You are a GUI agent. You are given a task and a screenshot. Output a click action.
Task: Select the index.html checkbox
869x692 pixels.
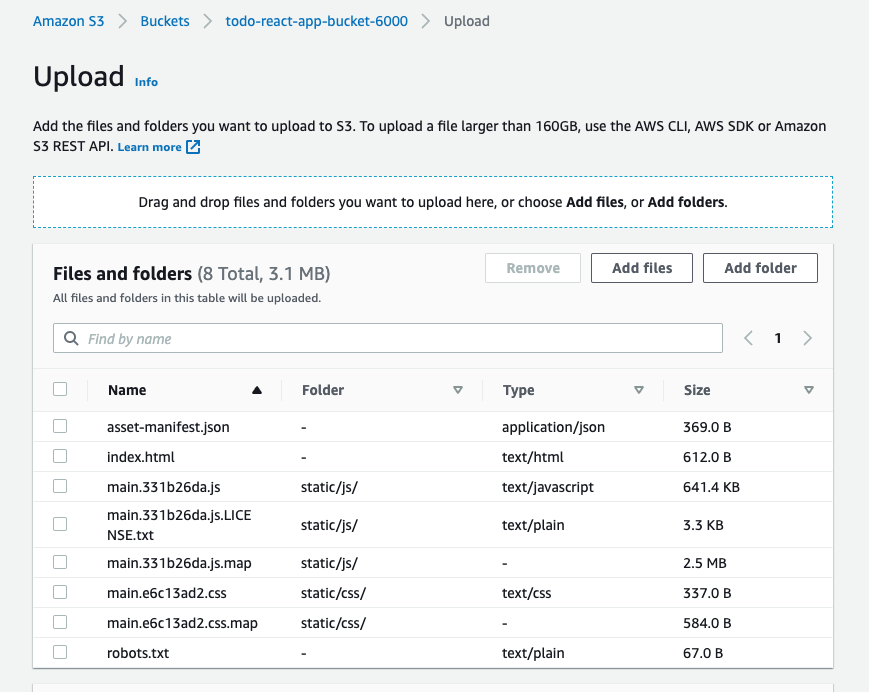point(60,456)
